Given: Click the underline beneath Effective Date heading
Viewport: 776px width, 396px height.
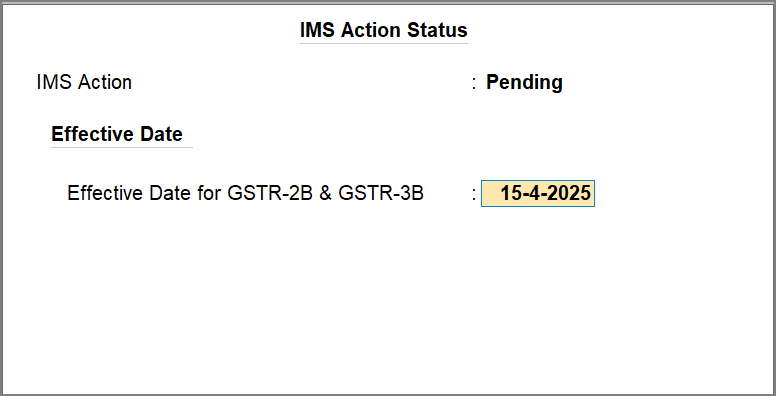Looking at the screenshot, I should pos(122,147).
